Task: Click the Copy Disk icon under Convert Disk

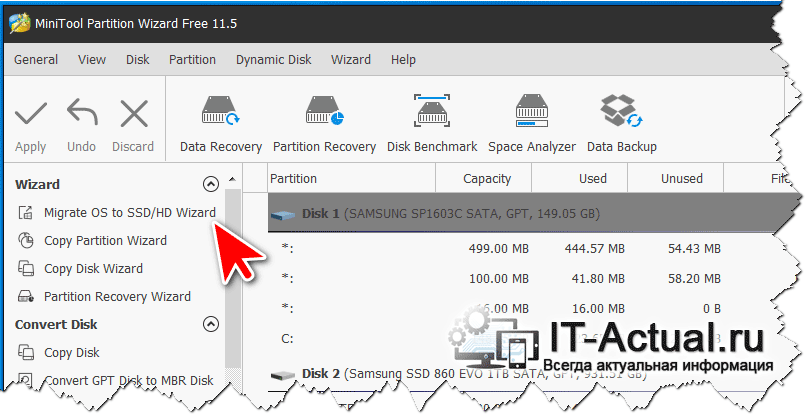Action: (26, 352)
